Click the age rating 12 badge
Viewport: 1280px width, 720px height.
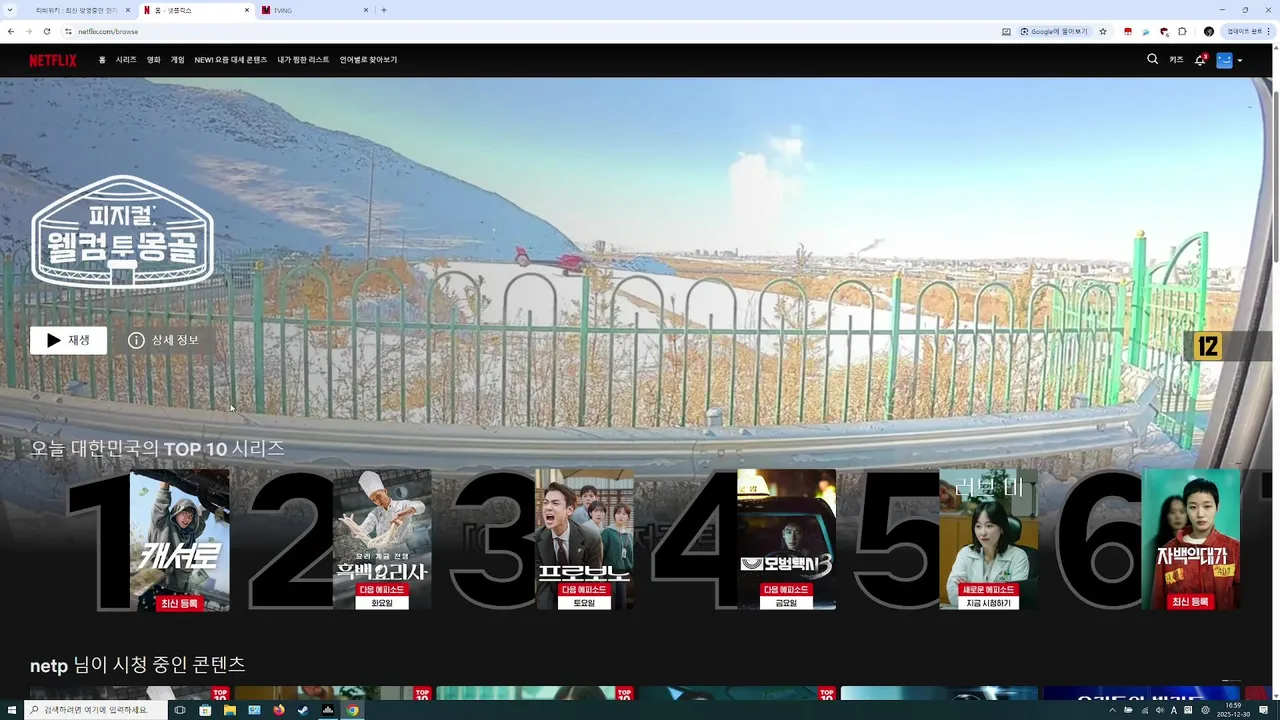point(1208,347)
